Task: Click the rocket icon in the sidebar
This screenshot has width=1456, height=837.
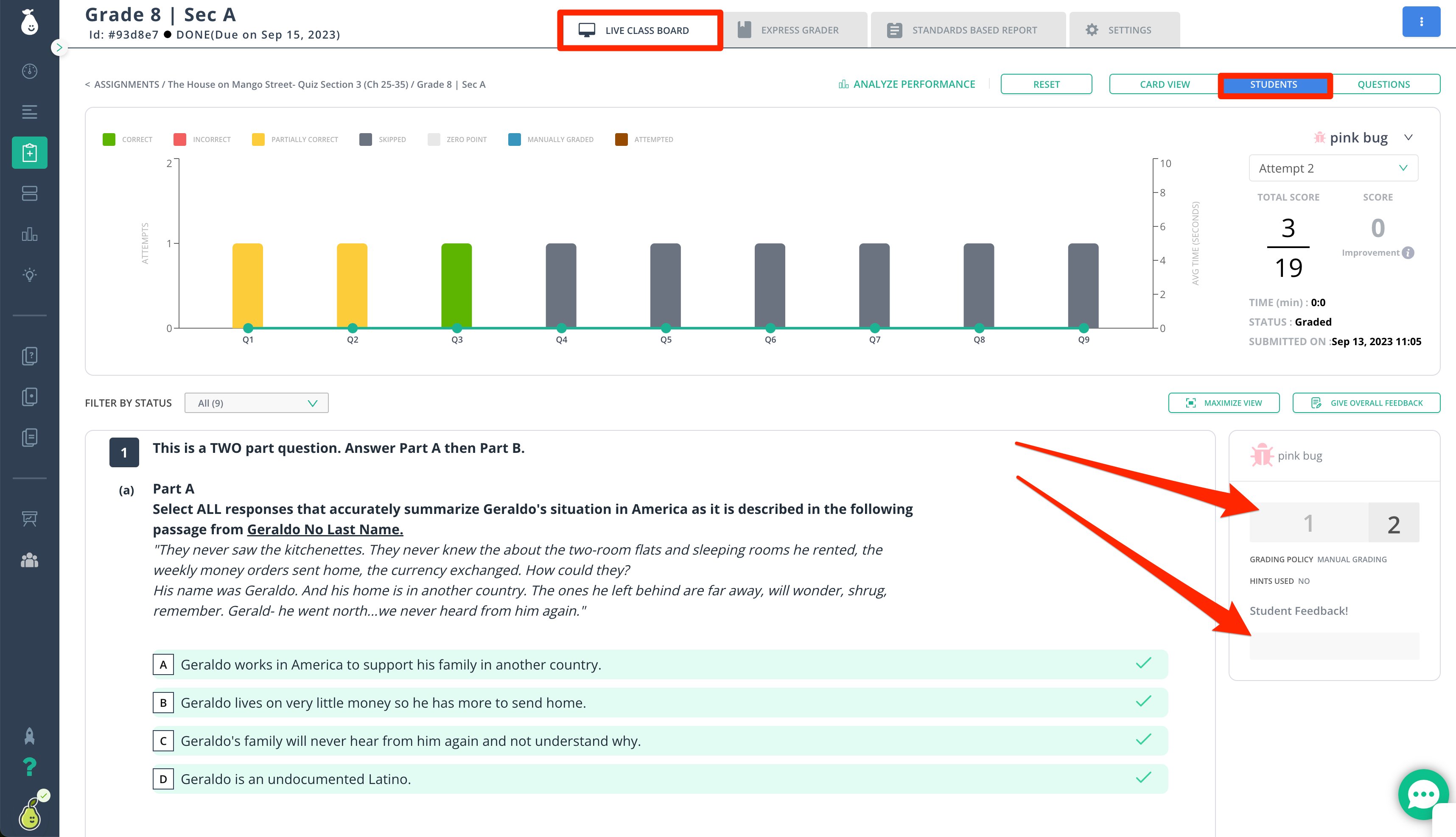Action: (29, 736)
